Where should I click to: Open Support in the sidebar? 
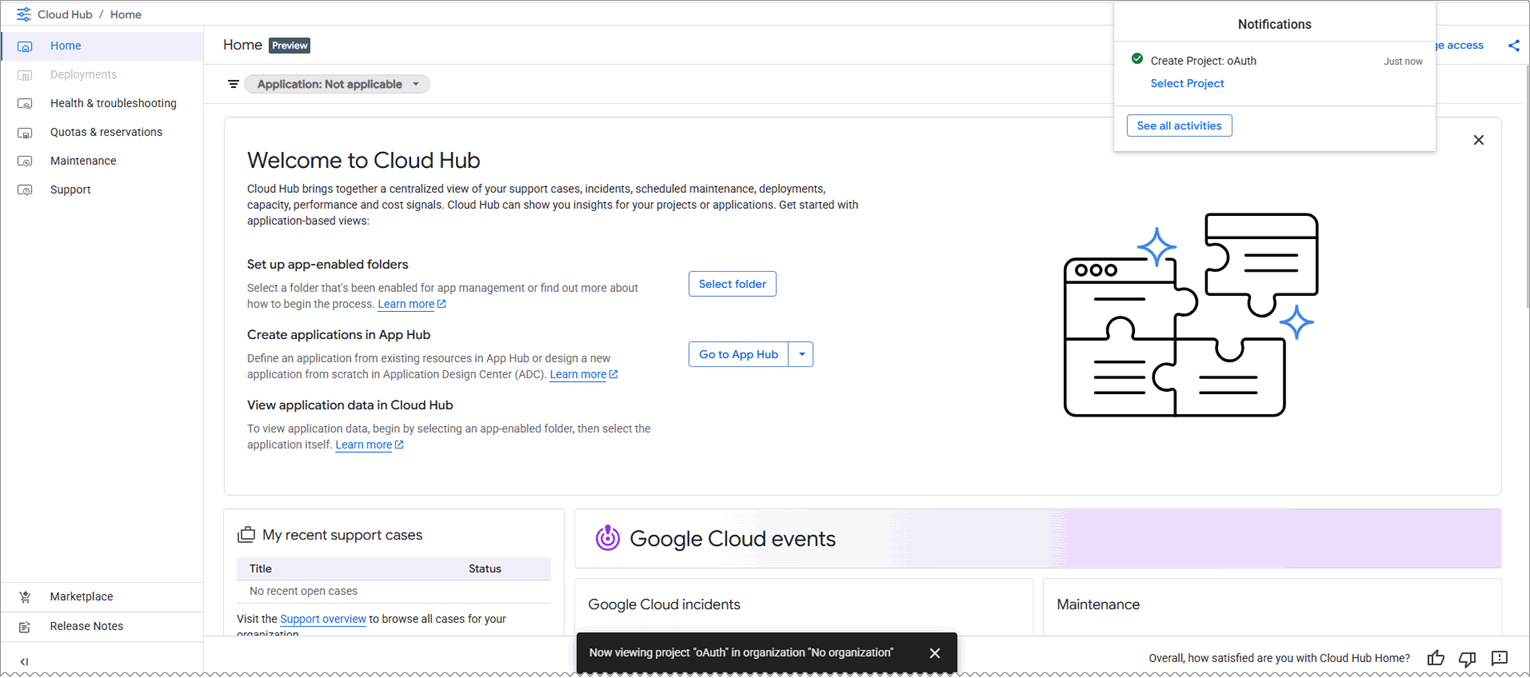[102, 190]
